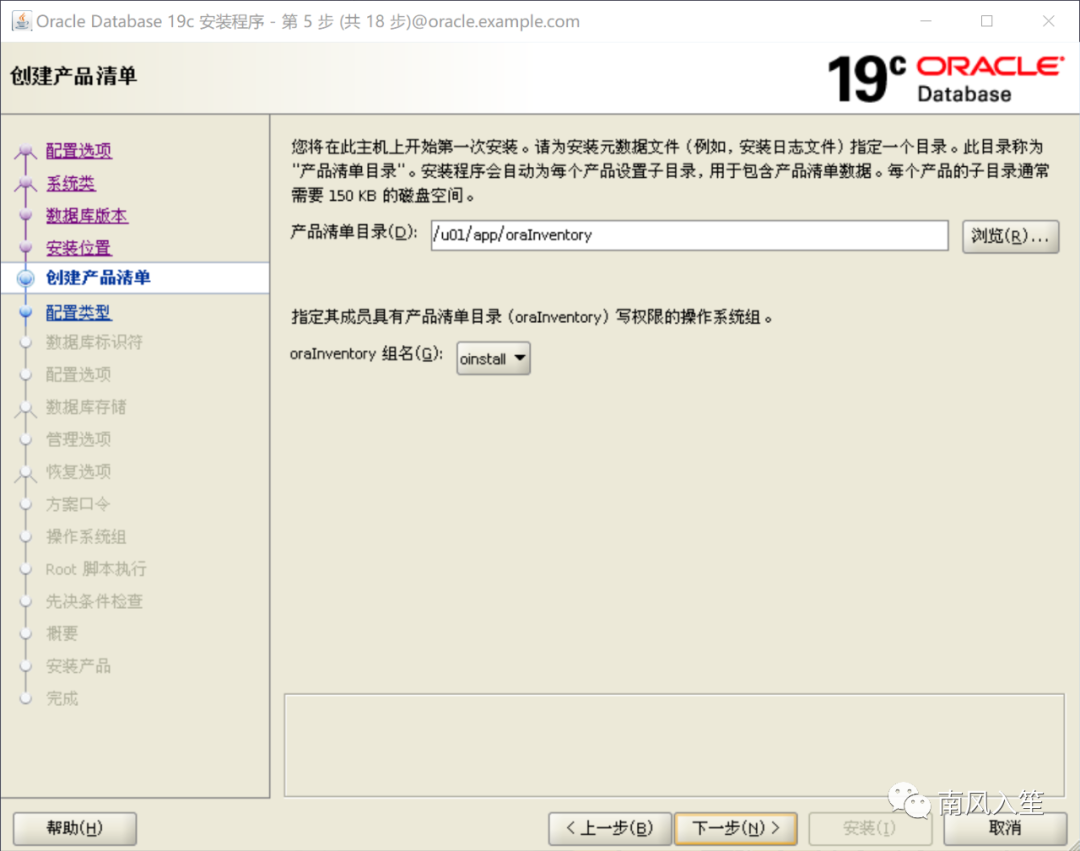Proceed with 下一步(N) button
Viewport: 1080px width, 851px height.
point(736,828)
